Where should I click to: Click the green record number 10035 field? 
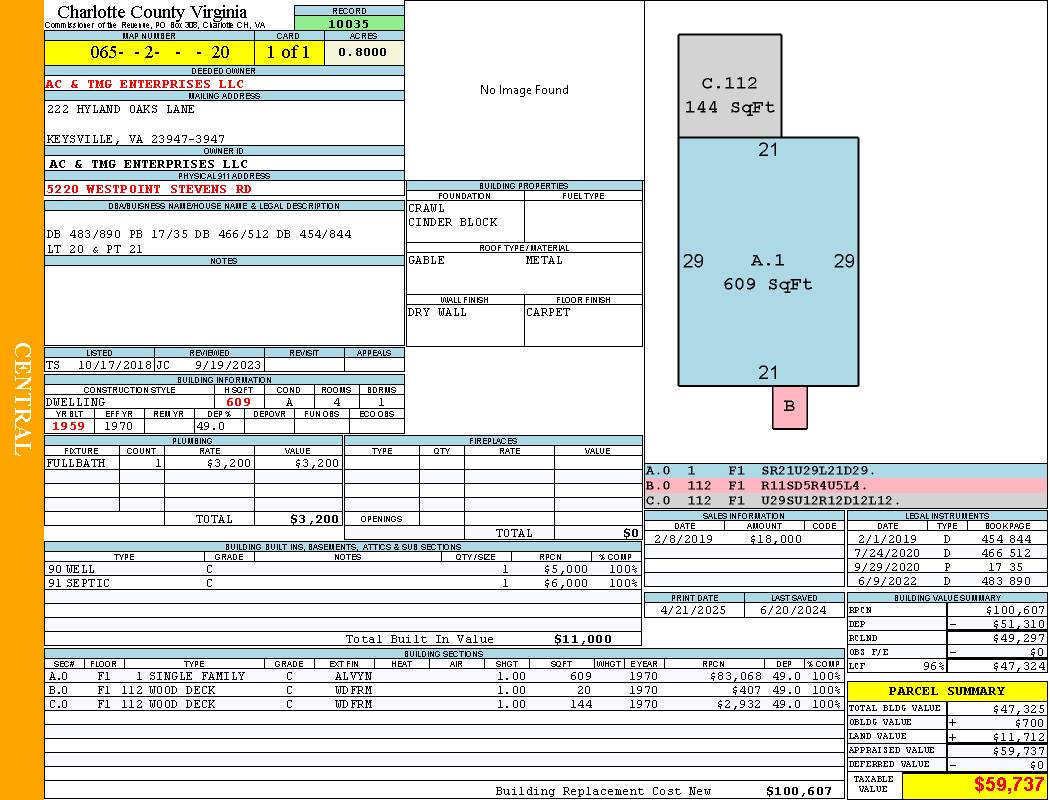pos(349,24)
